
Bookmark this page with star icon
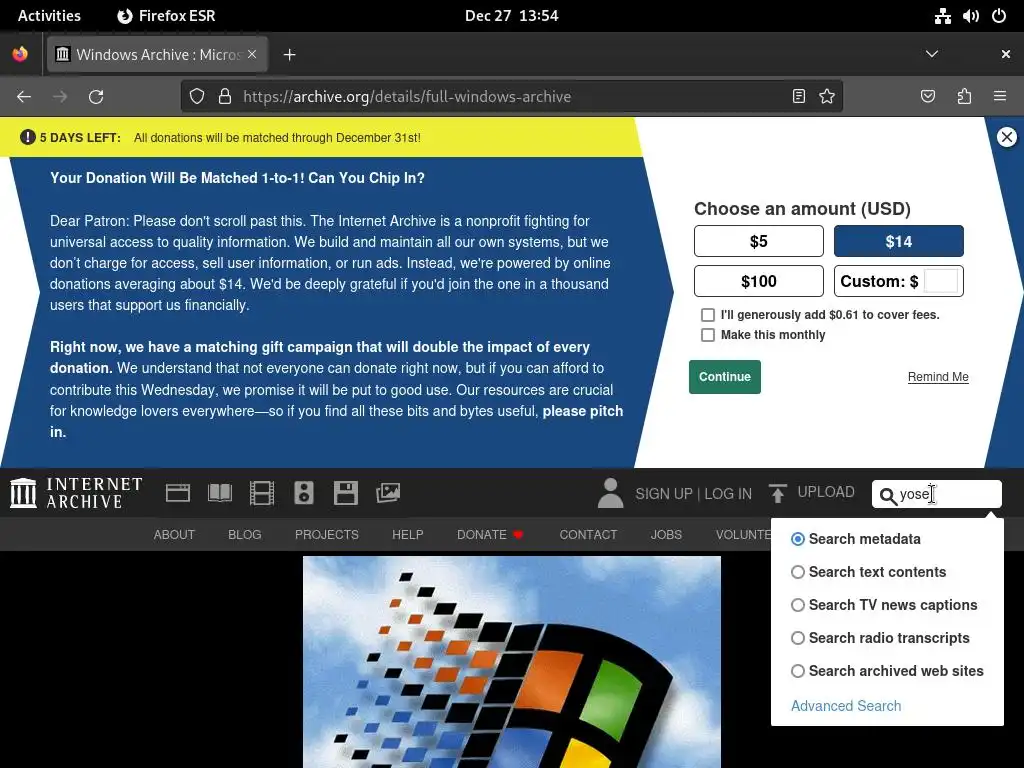827,97
